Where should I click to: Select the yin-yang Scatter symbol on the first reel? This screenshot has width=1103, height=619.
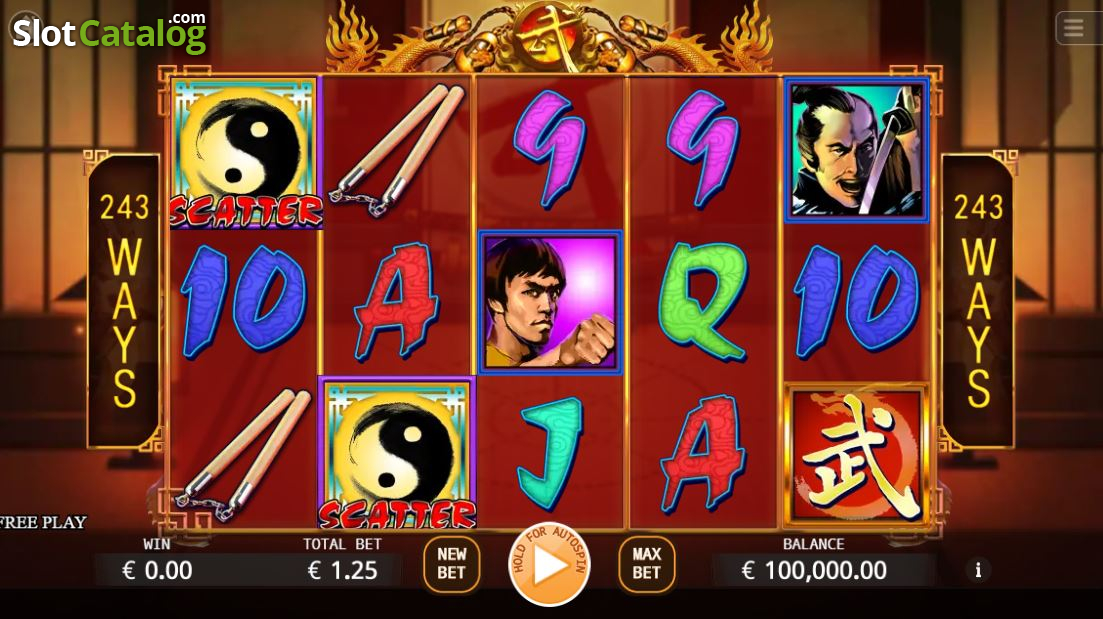click(x=246, y=153)
